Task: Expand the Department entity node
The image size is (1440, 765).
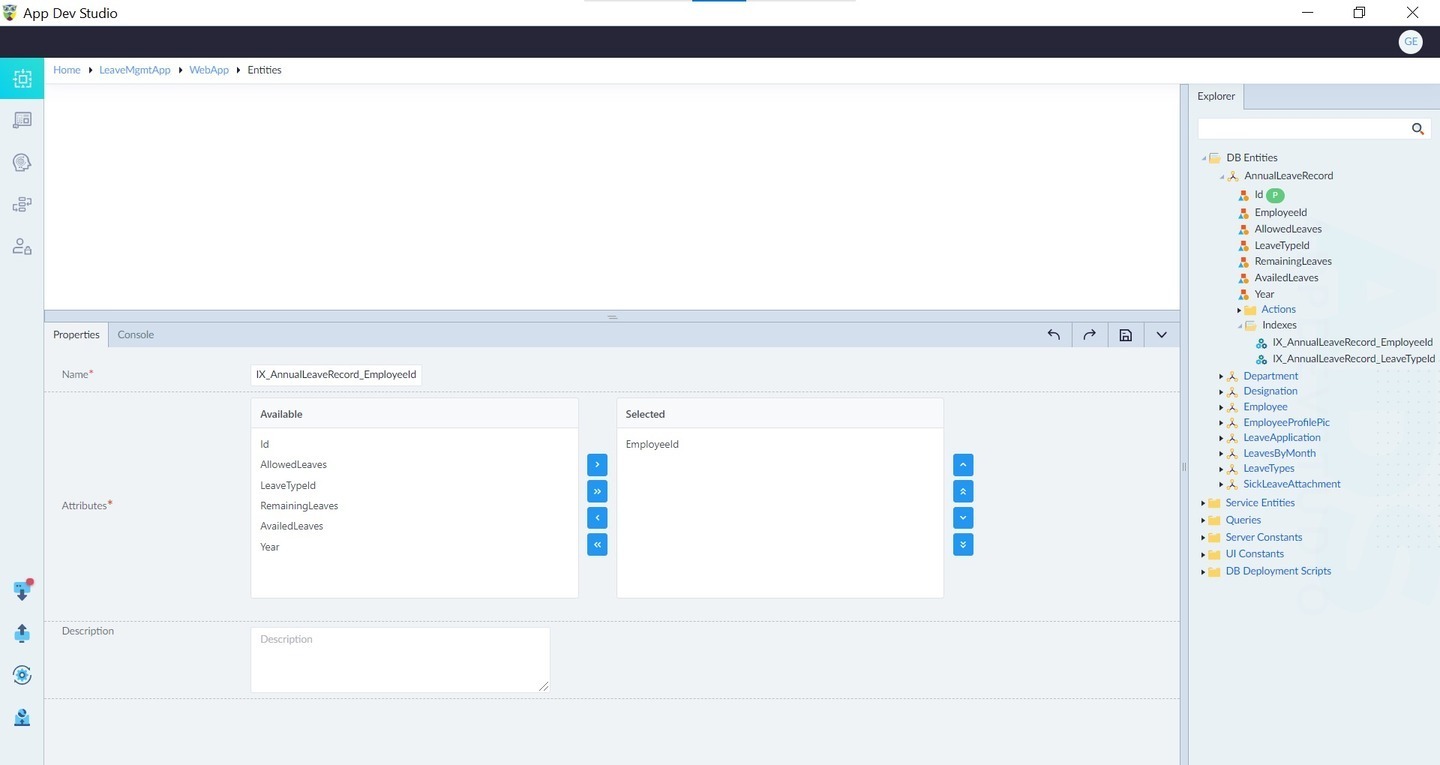Action: [1221, 376]
